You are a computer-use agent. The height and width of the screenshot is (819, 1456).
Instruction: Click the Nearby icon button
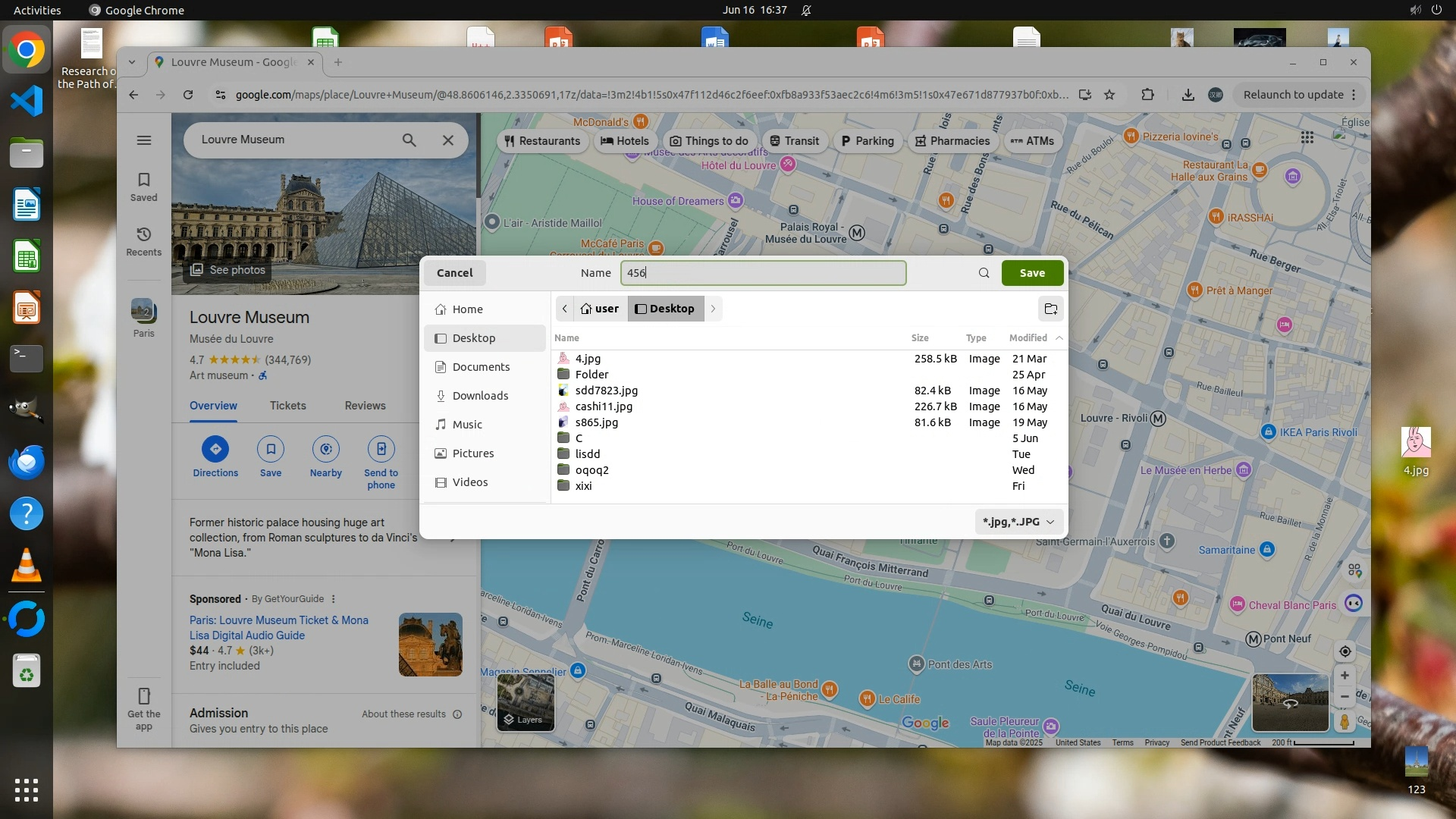pos(325,449)
